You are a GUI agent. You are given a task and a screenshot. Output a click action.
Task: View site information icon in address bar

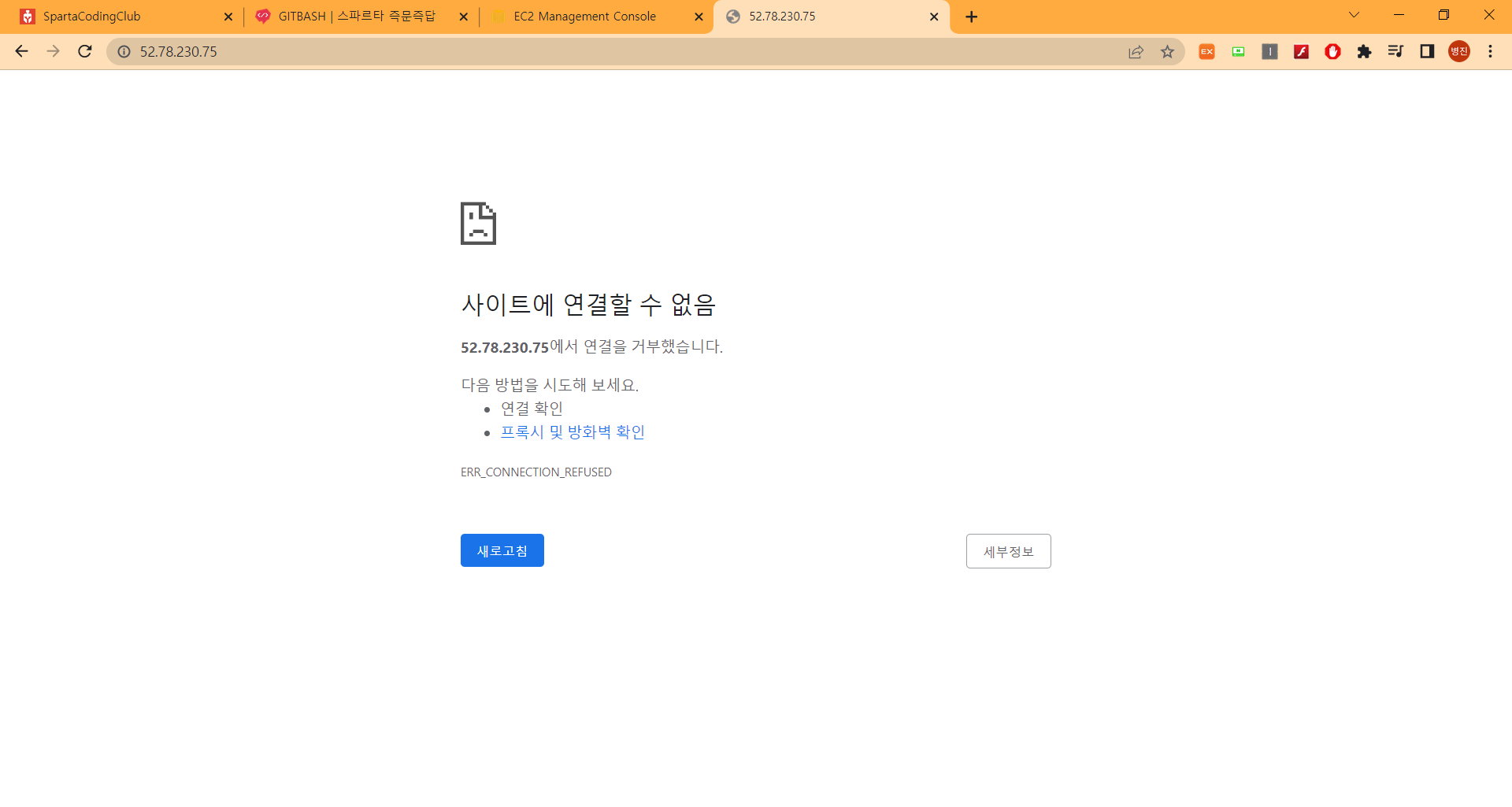124,51
